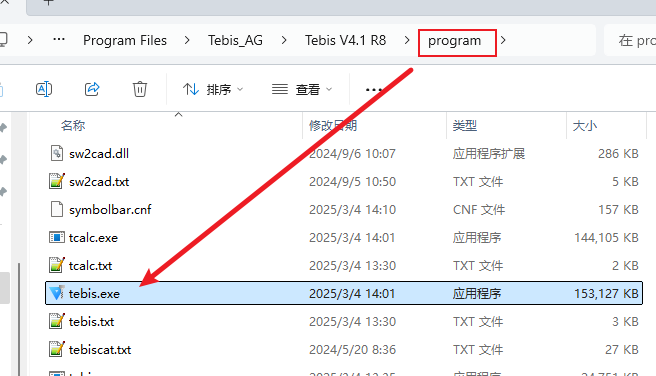Open the three-dot more options menu
This screenshot has width=656, height=376.
click(373, 89)
